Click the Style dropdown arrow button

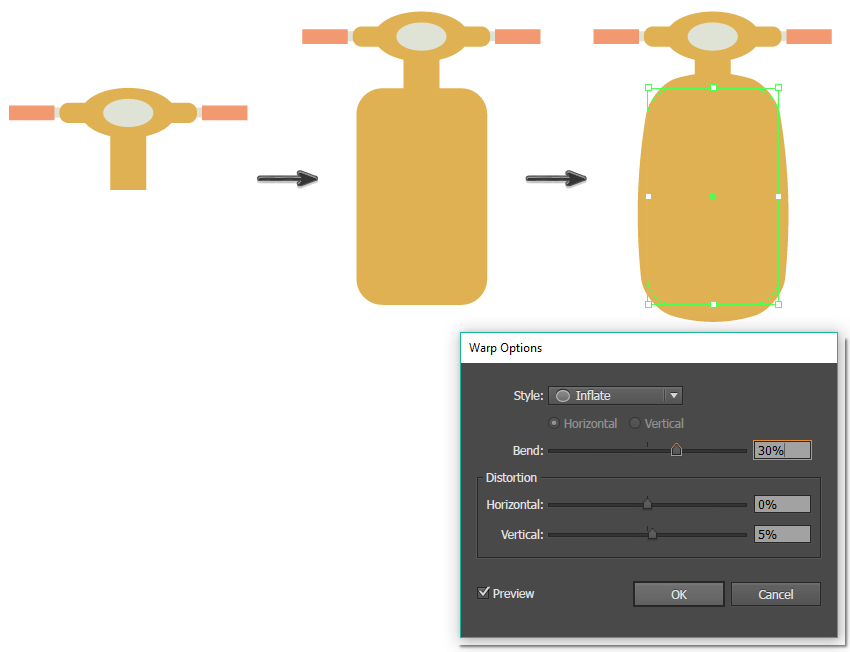coord(674,396)
